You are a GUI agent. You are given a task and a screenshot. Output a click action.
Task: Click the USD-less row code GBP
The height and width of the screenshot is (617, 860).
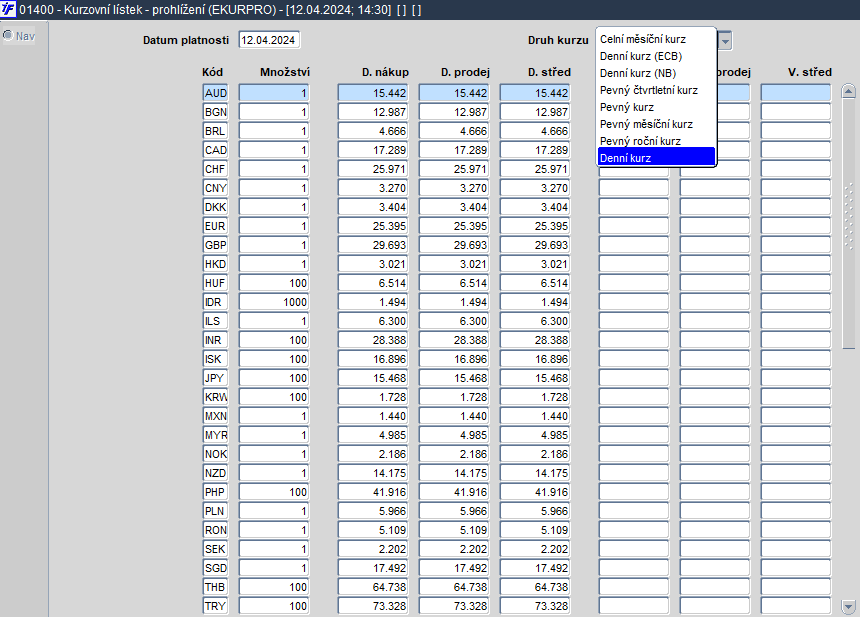point(215,245)
